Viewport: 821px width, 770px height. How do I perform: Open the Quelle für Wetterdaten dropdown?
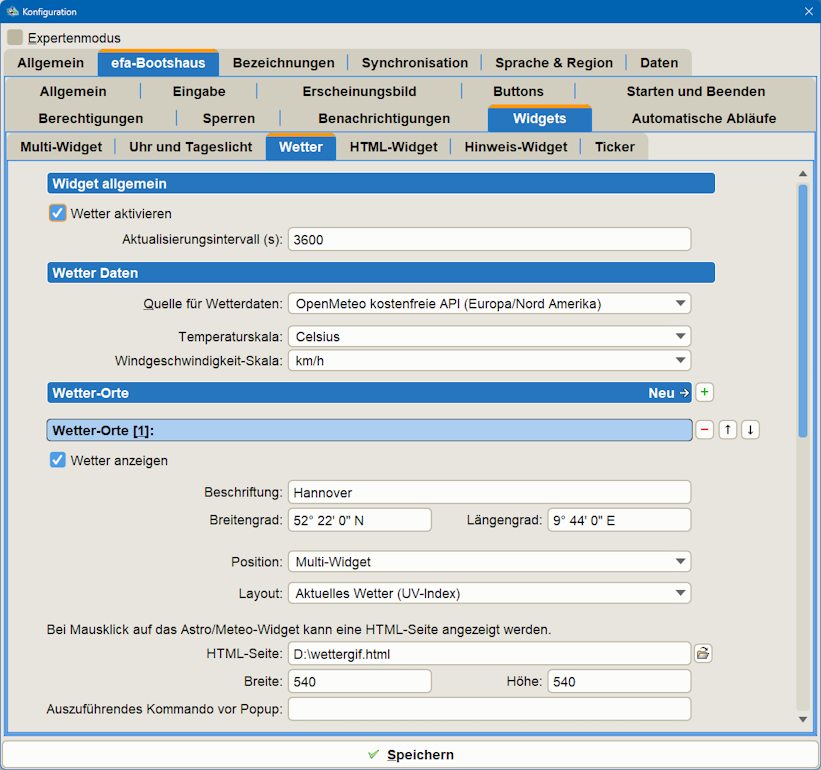coord(489,303)
